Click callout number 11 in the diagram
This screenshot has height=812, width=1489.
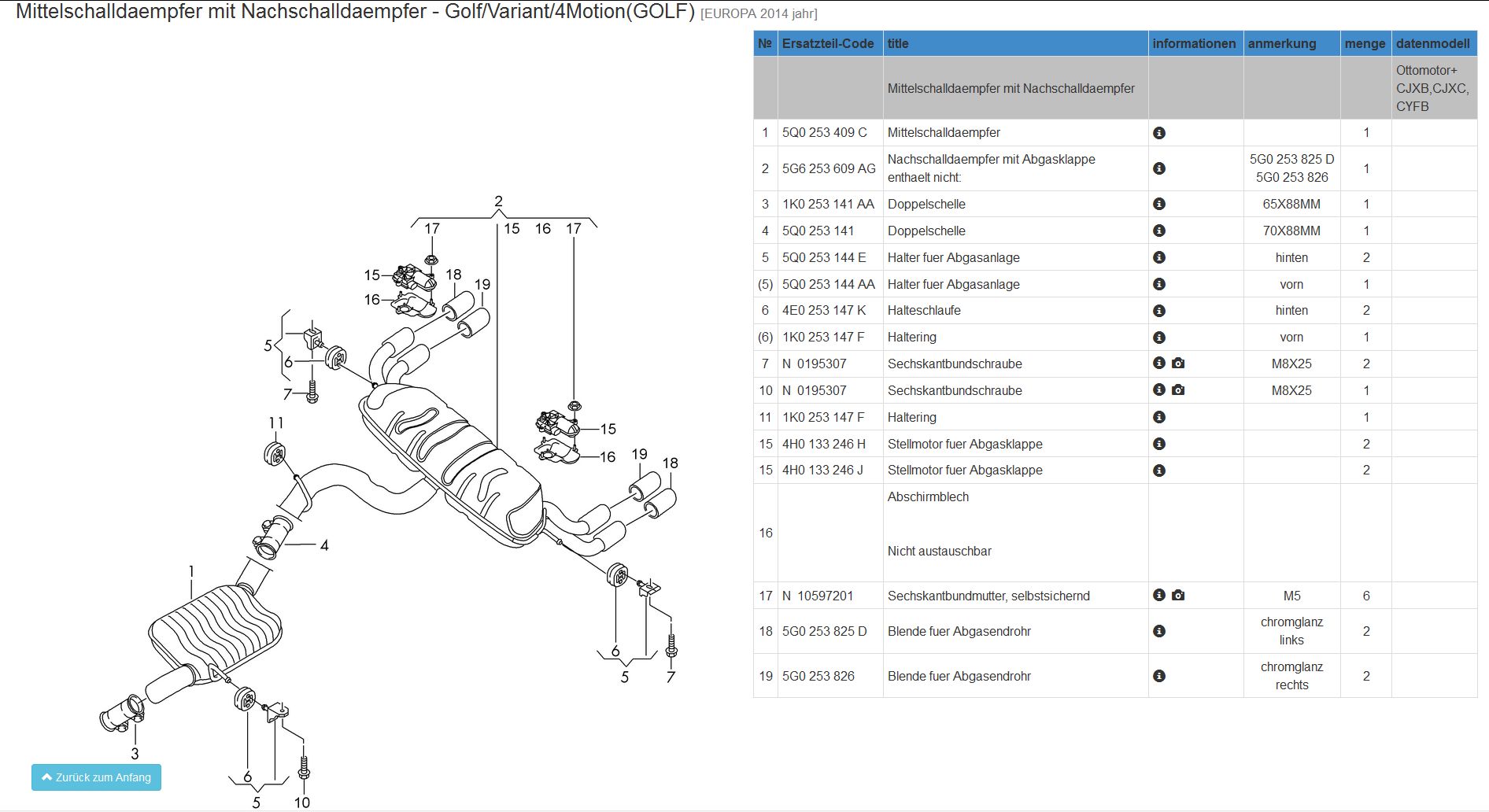(x=275, y=423)
